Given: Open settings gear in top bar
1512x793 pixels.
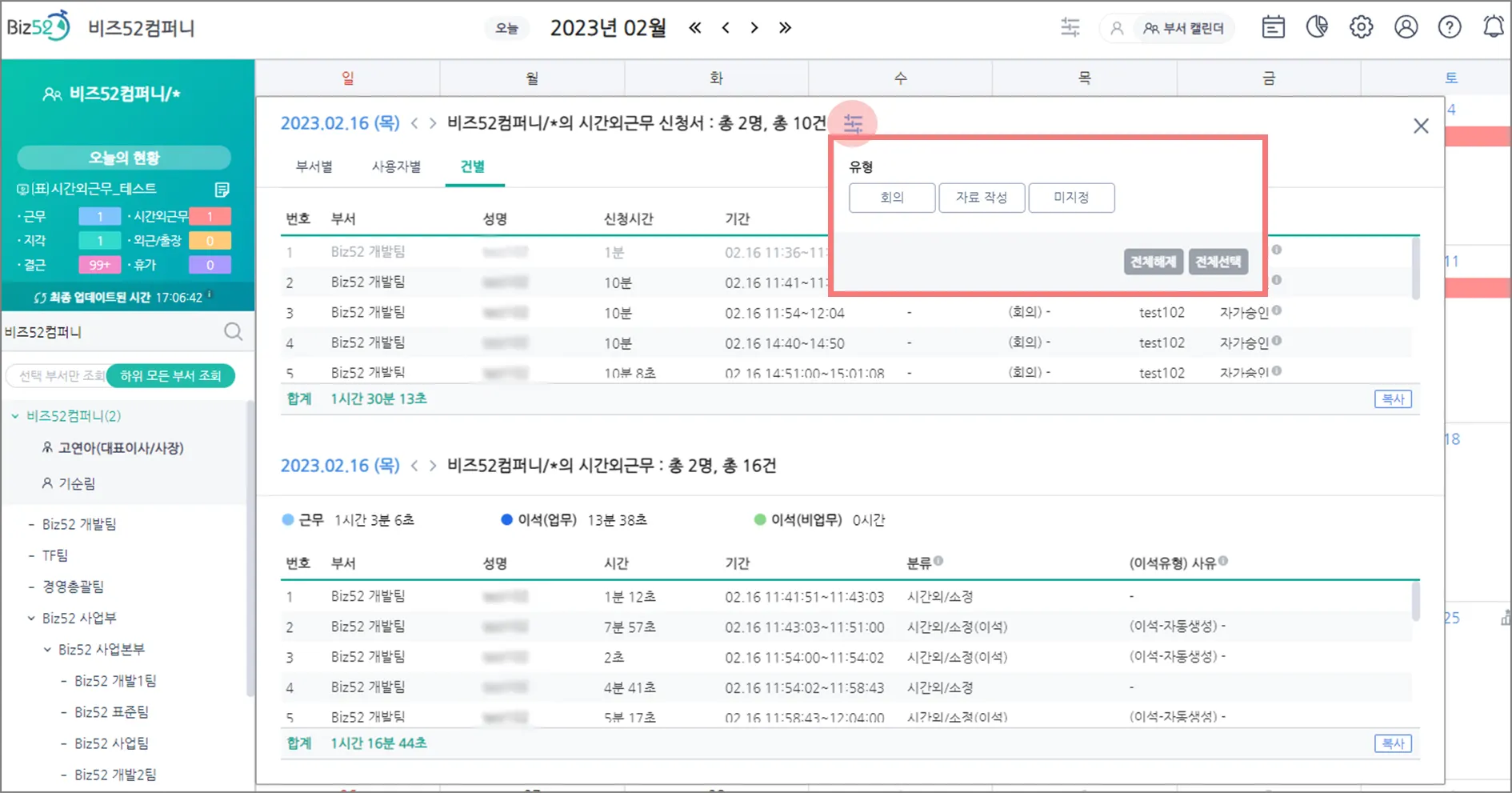Looking at the screenshot, I should pyautogui.click(x=1361, y=27).
